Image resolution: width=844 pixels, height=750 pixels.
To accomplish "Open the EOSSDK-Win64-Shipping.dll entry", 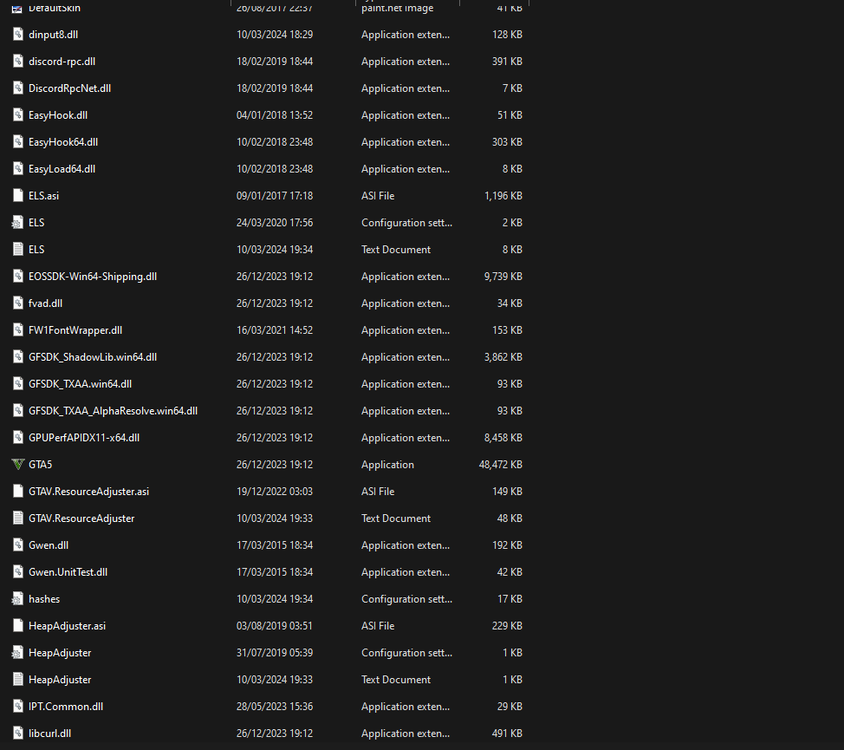I will tap(93, 276).
